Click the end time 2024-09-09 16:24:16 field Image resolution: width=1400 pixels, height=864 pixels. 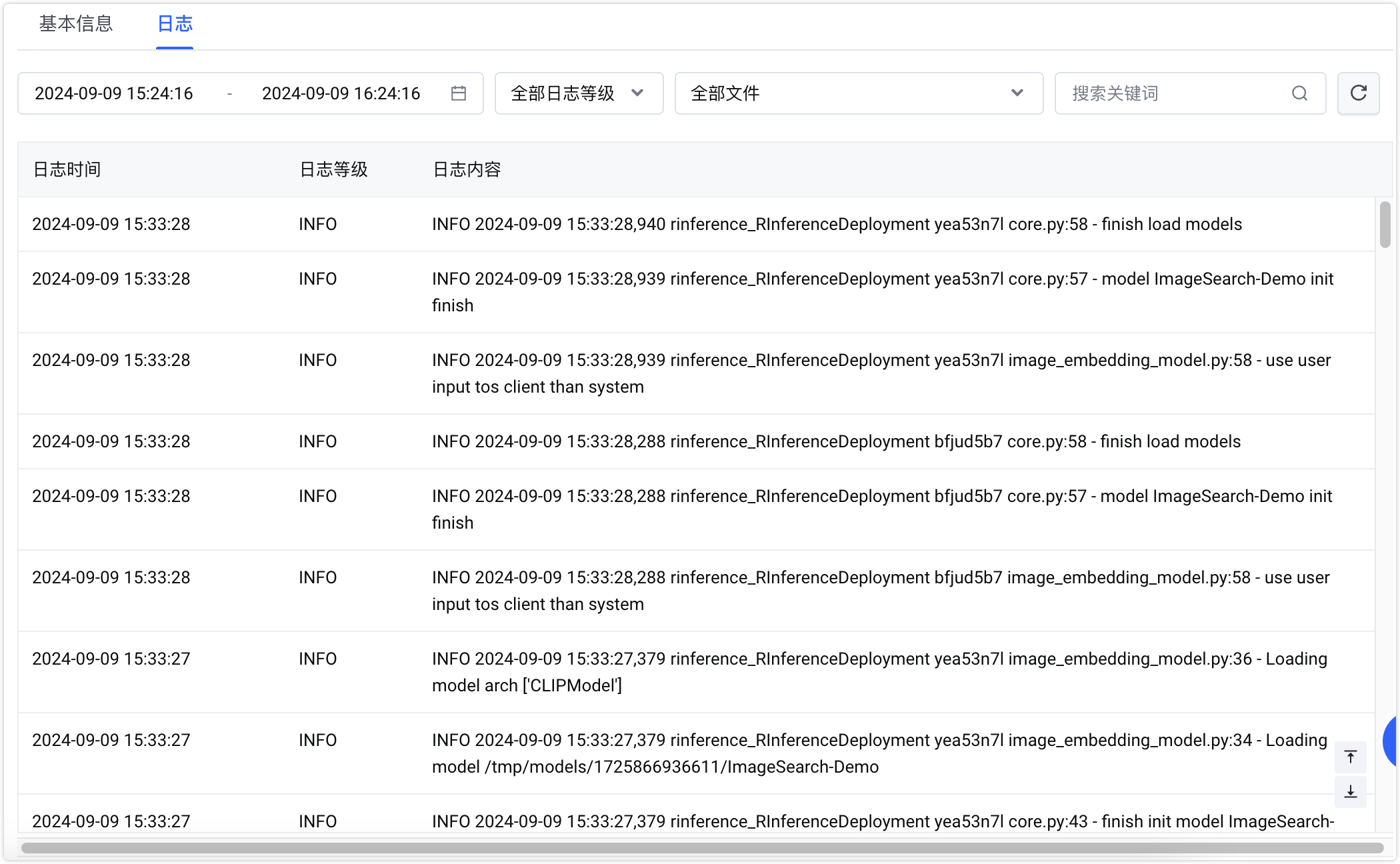click(x=341, y=93)
